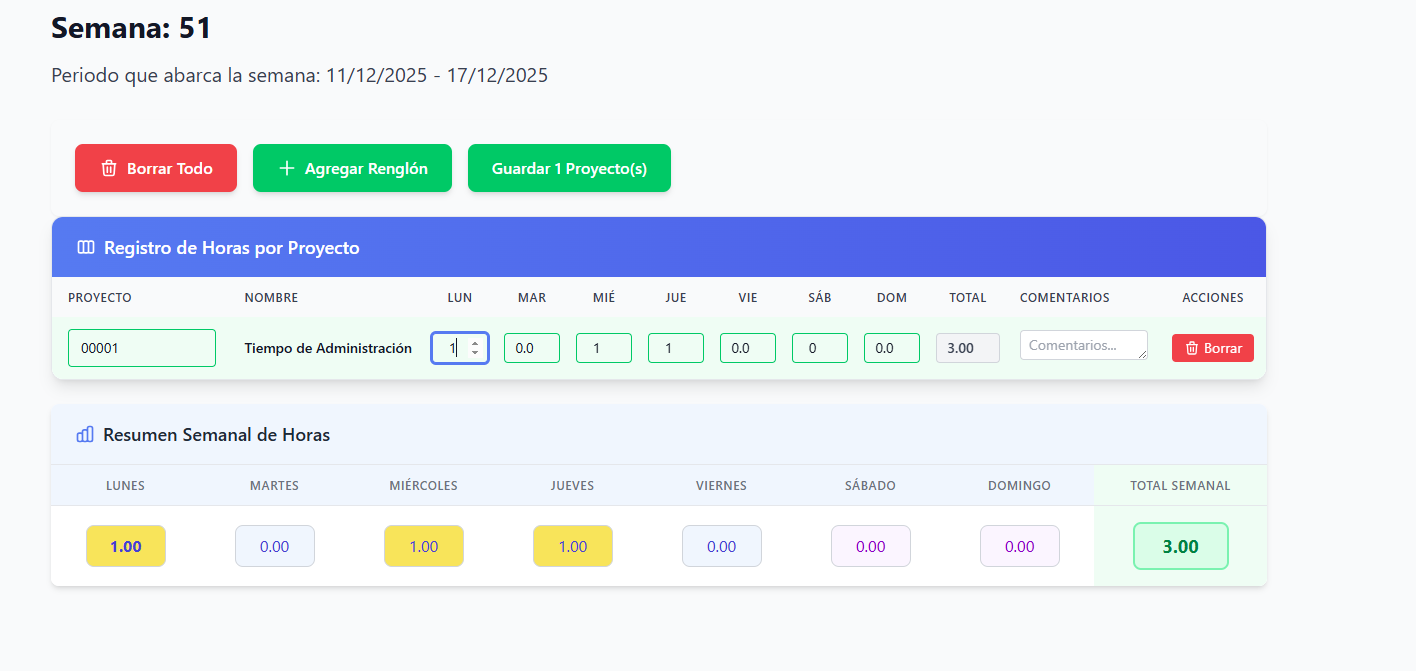Click the yellow Lunes 1.00 summary badge
This screenshot has width=1416, height=671.
[126, 546]
